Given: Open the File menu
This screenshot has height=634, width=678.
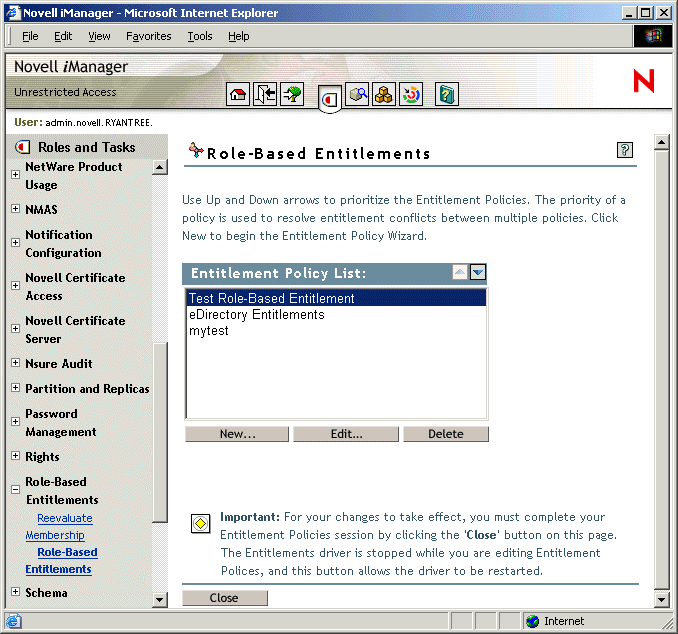Looking at the screenshot, I should point(30,36).
